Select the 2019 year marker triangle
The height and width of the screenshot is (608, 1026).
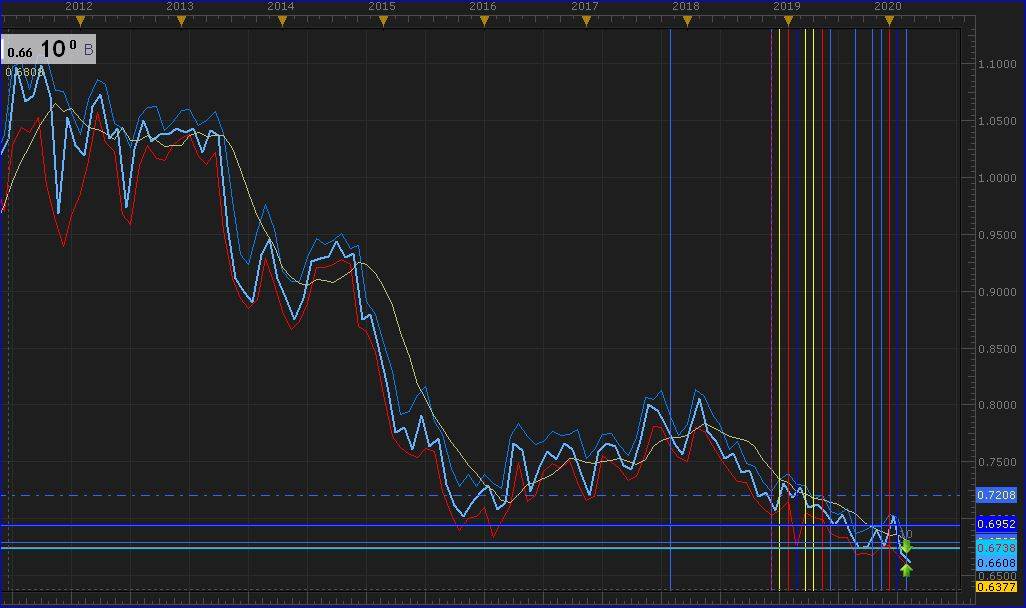pyautogui.click(x=788, y=20)
